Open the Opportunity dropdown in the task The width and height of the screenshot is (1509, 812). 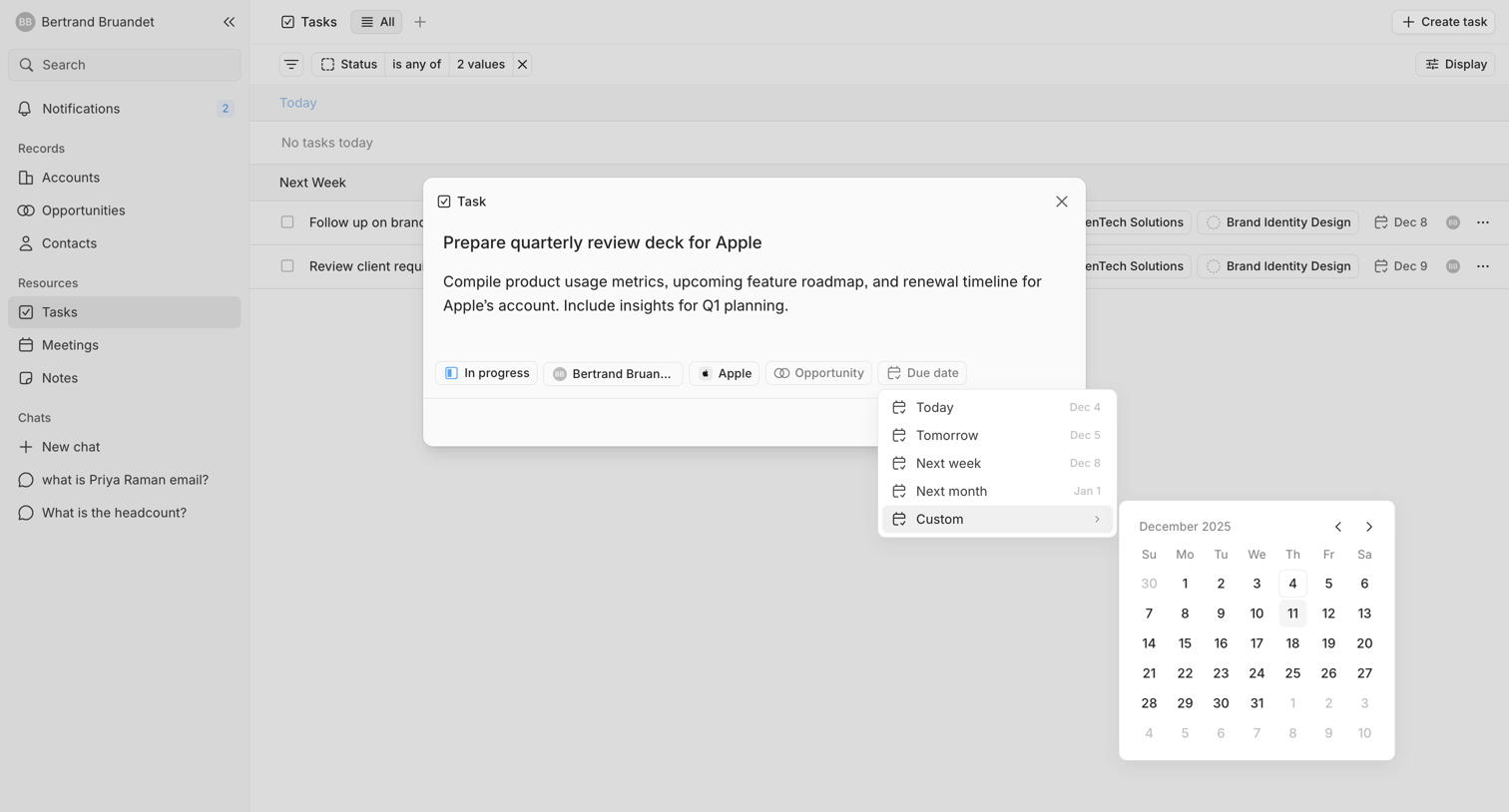[x=818, y=373]
